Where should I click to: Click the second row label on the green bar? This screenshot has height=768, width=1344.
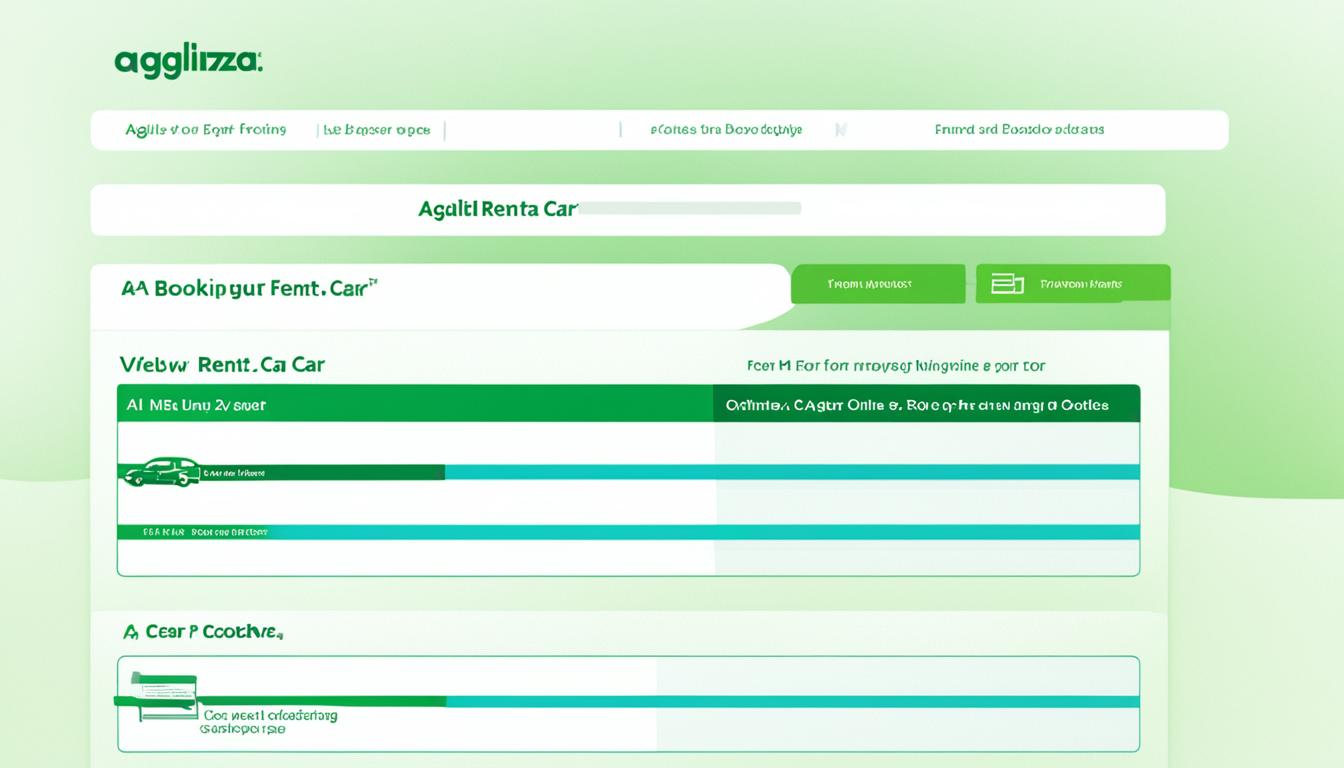(205, 533)
